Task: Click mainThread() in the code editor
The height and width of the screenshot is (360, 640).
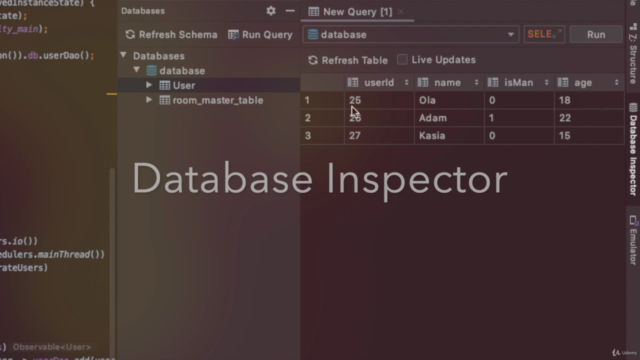Action: [71, 254]
